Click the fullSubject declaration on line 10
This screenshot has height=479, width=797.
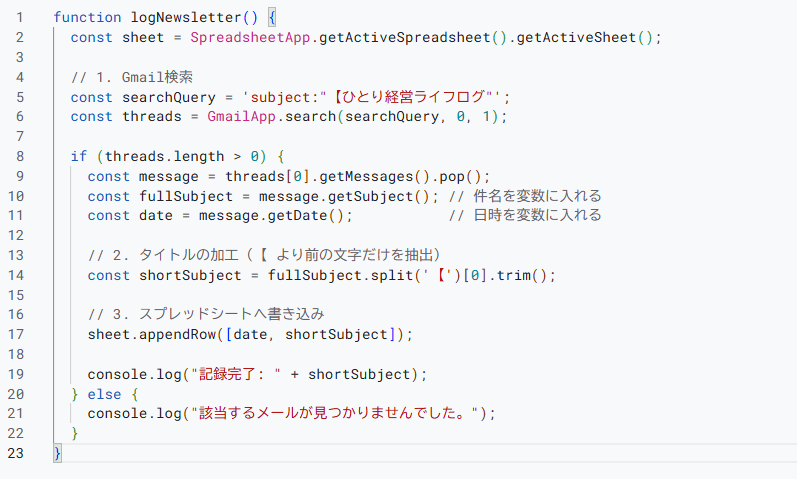tap(186, 196)
